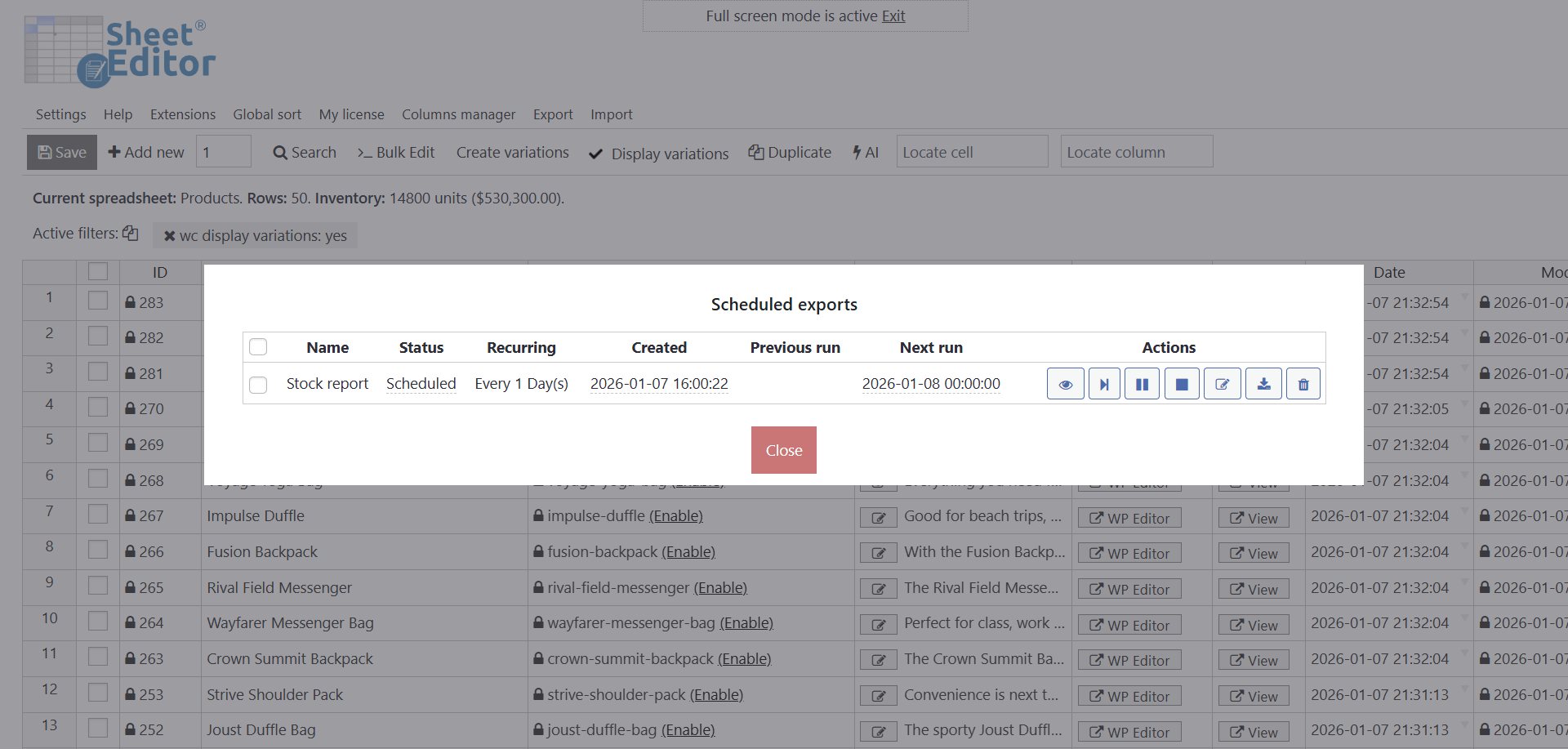Open the Export menu
This screenshot has height=749, width=1568.
coord(553,114)
